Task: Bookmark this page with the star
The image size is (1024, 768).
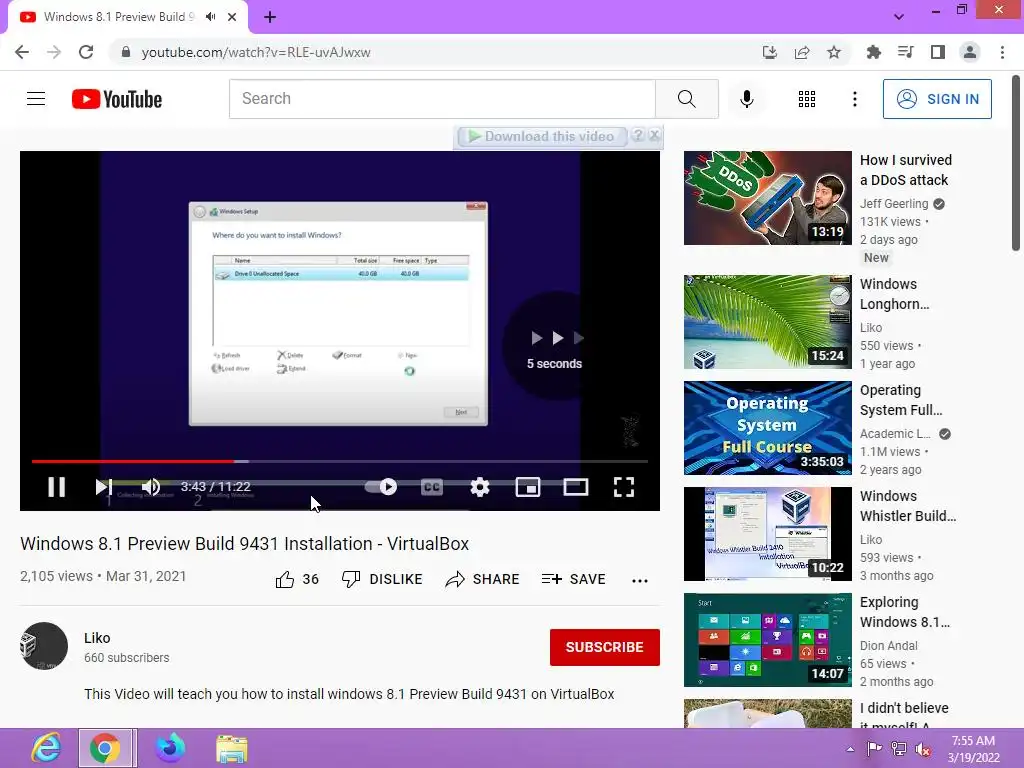Action: pyautogui.click(x=834, y=52)
